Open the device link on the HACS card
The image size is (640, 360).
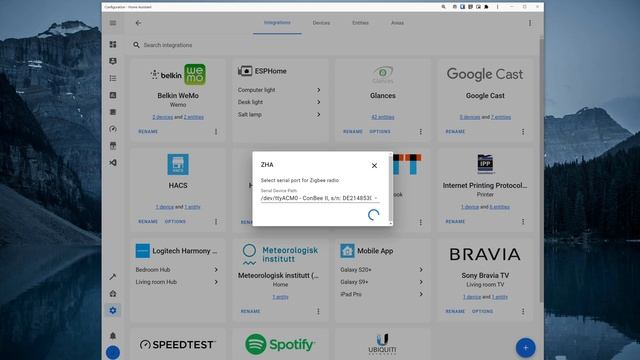[164, 207]
